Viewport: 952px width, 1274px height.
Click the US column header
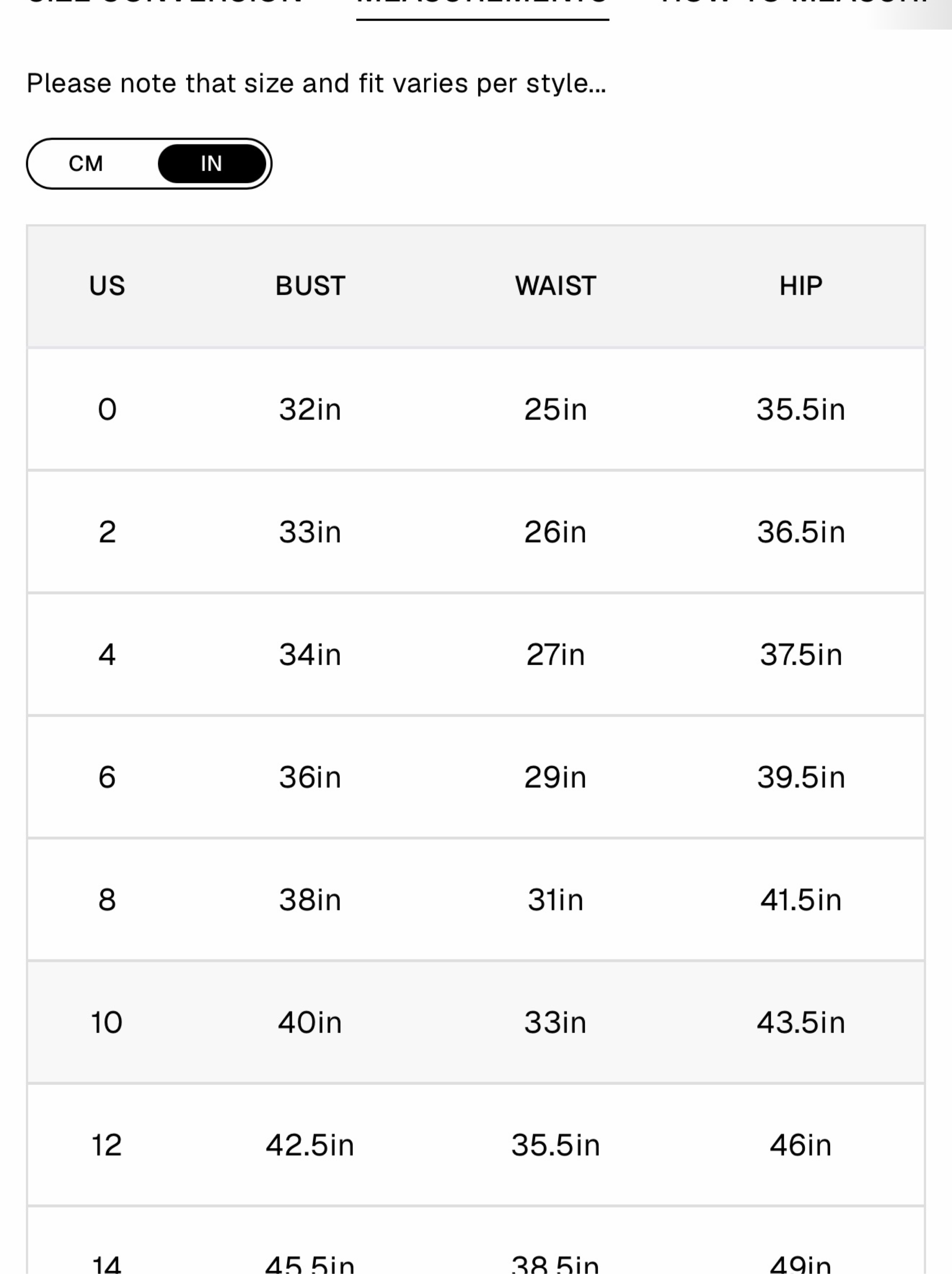point(107,286)
